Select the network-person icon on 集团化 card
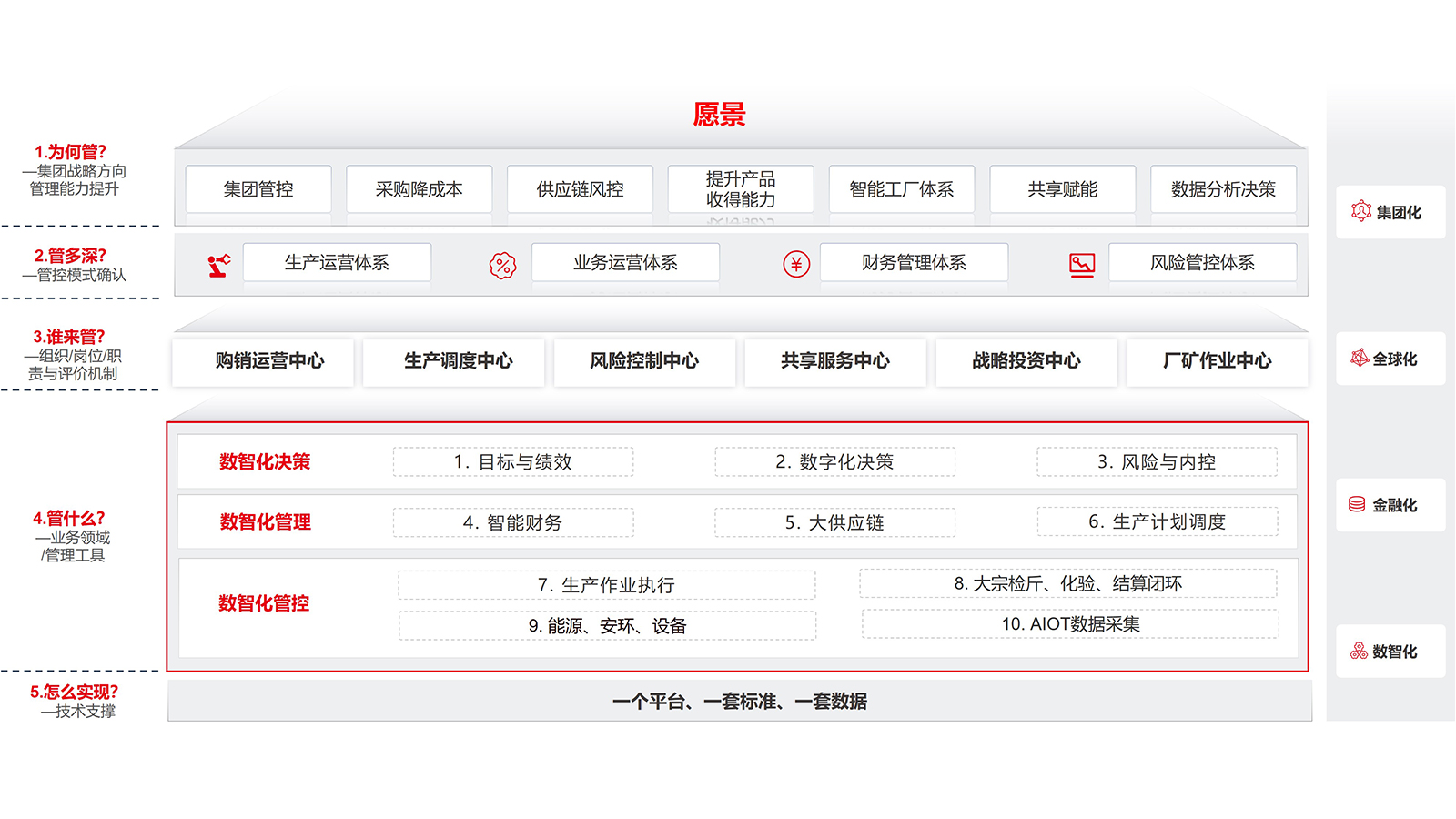Screen dimensions: 1456x819 (x=1360, y=210)
